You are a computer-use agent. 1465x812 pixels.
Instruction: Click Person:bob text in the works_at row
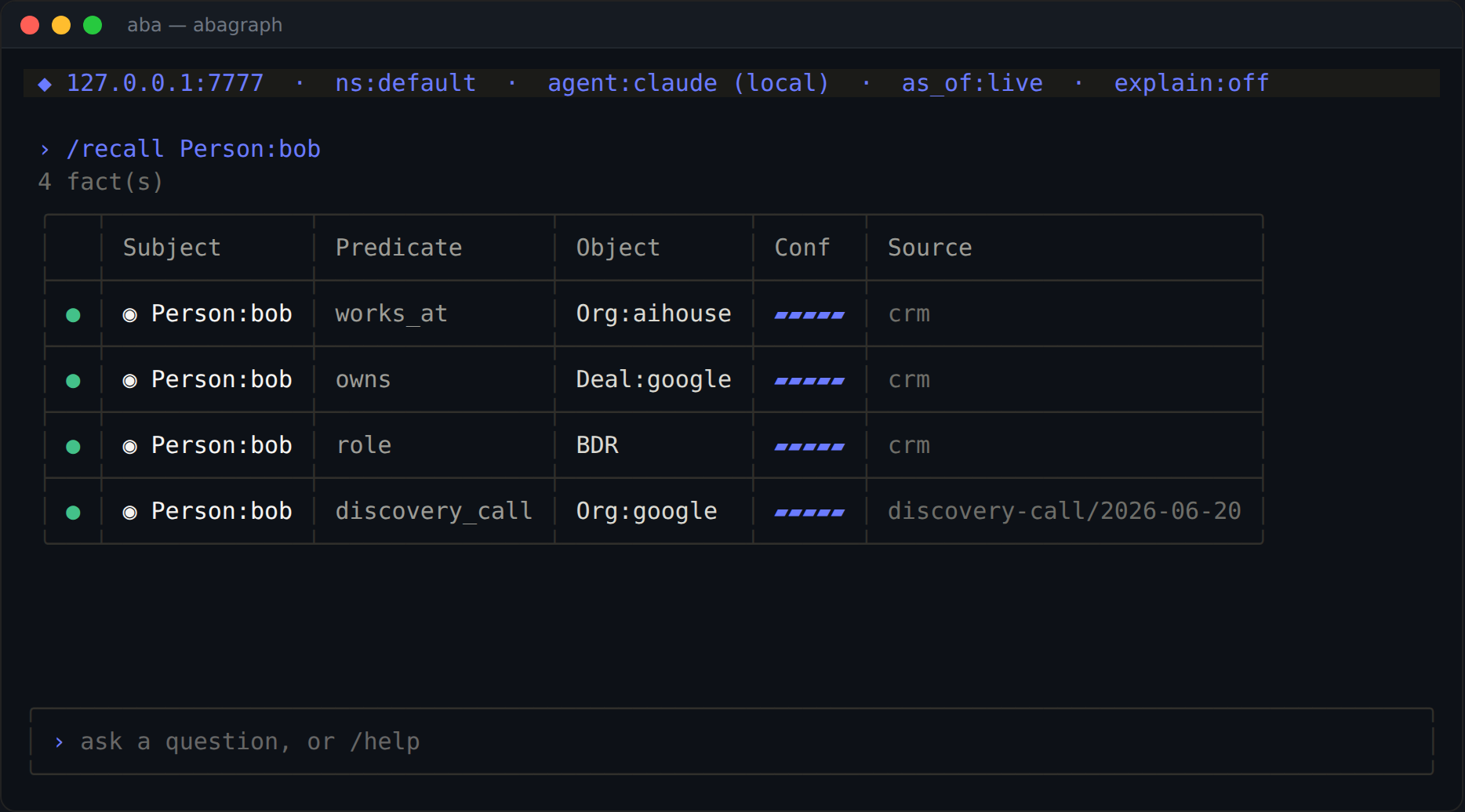point(222,314)
